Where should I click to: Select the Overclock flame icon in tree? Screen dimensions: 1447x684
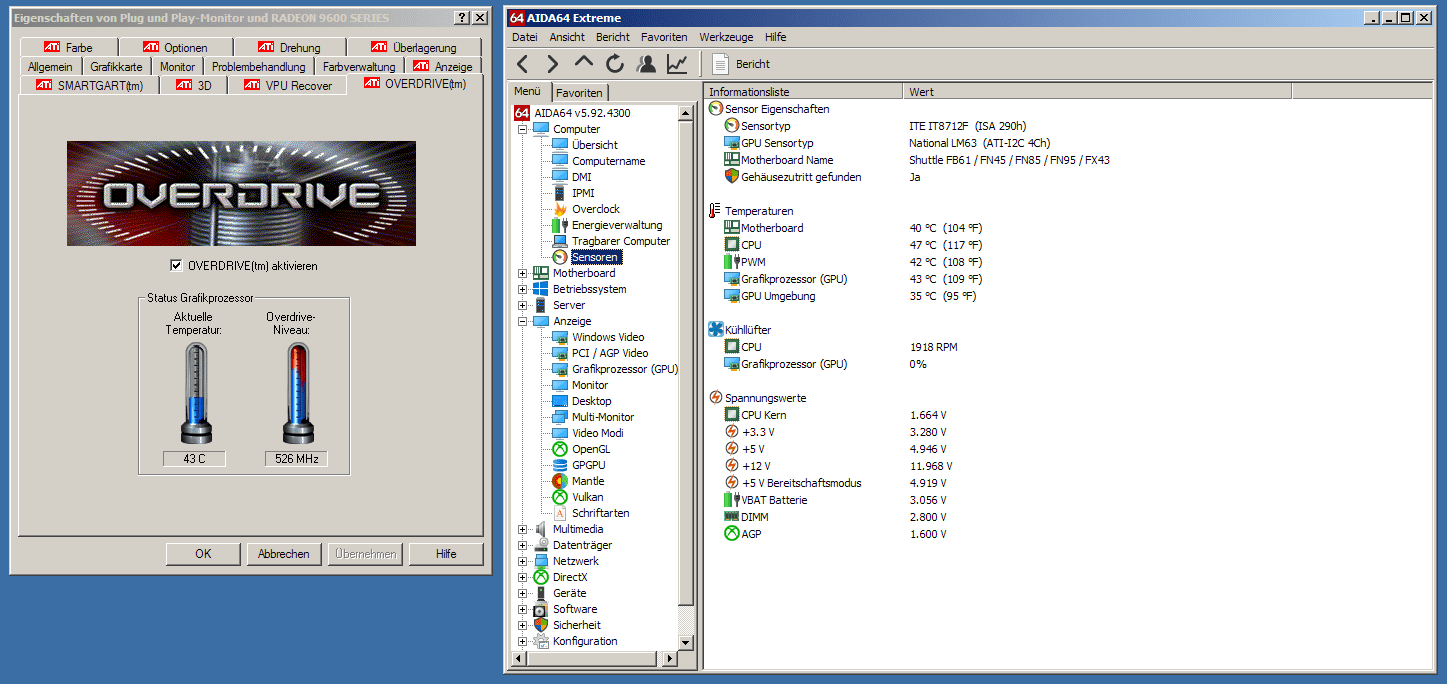point(560,209)
